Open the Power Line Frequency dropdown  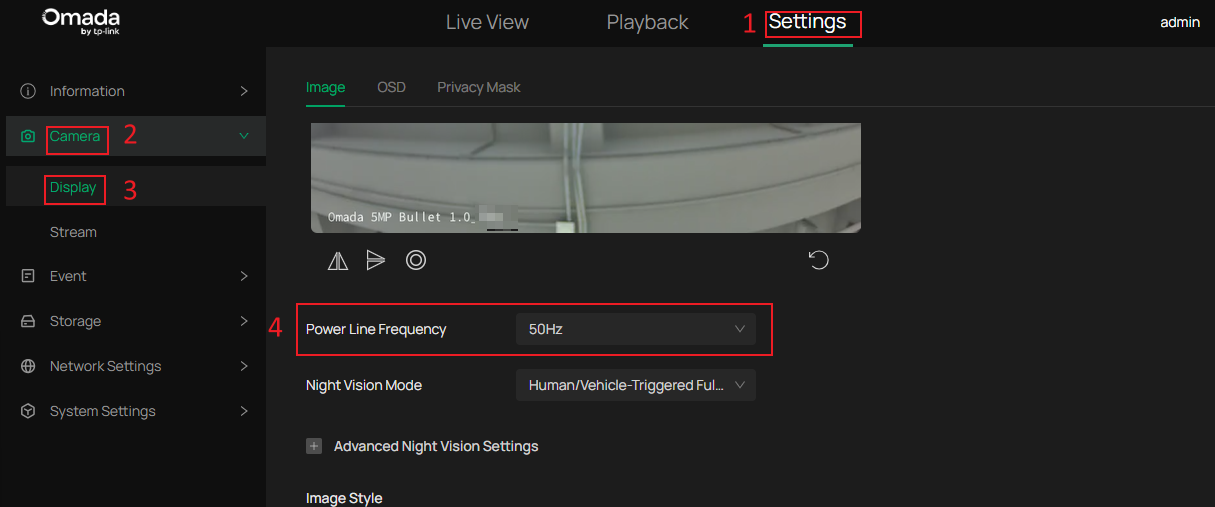point(636,329)
